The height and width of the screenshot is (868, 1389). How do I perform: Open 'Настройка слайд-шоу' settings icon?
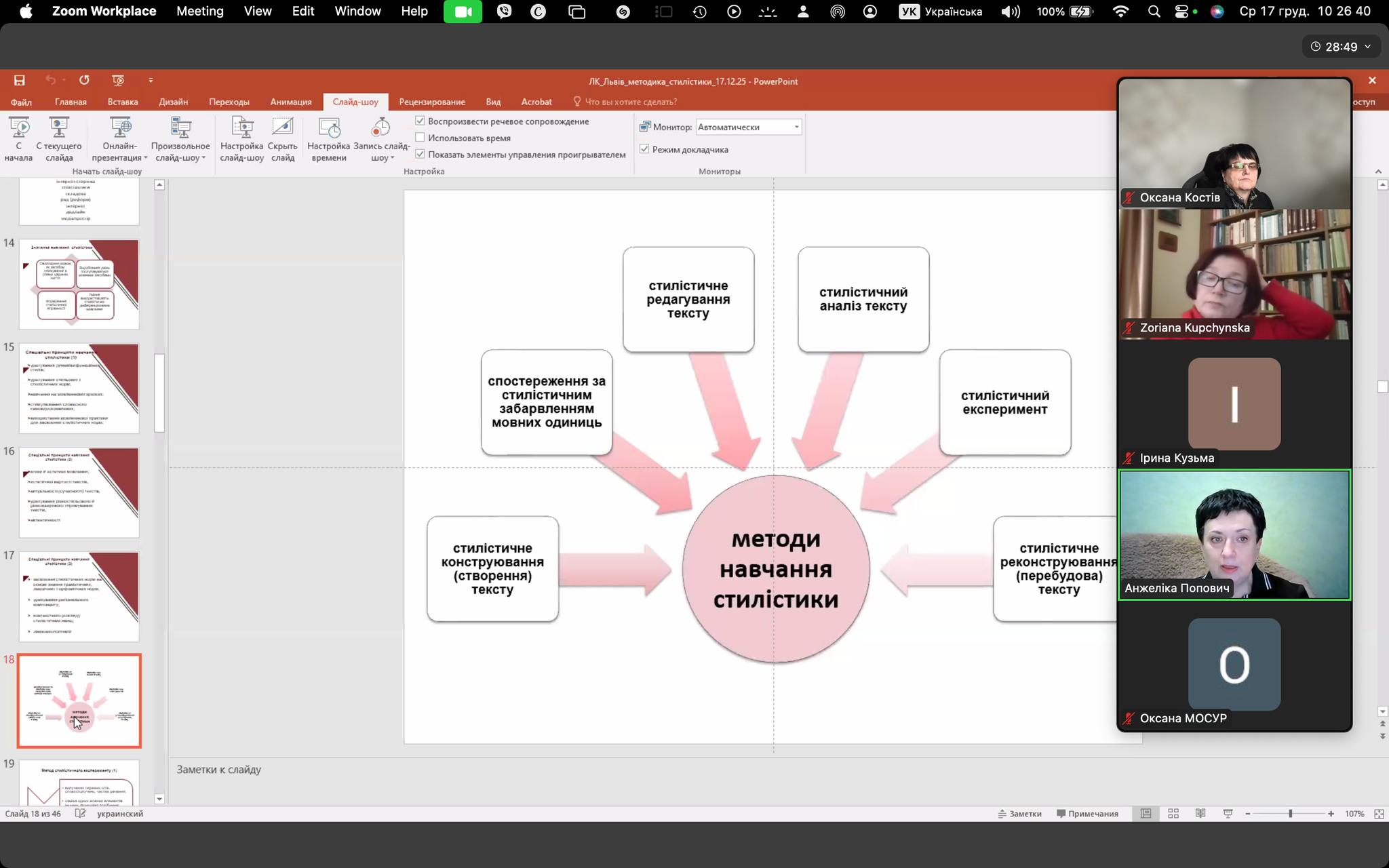[241, 128]
